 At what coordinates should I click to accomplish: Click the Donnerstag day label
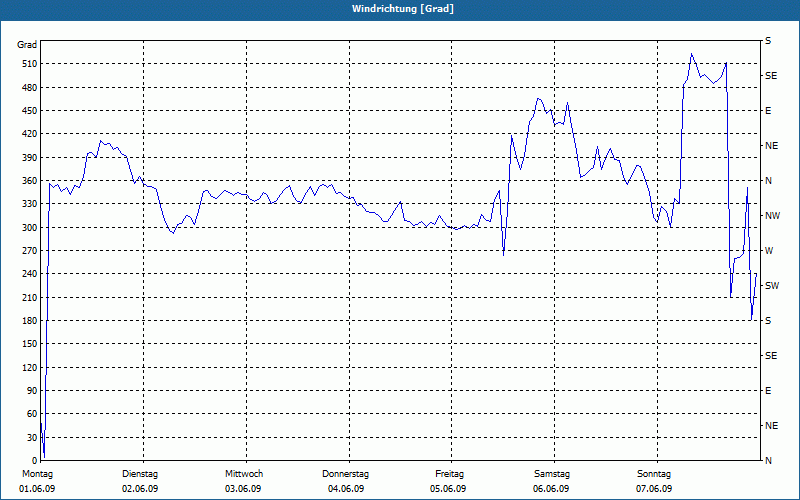tap(345, 474)
